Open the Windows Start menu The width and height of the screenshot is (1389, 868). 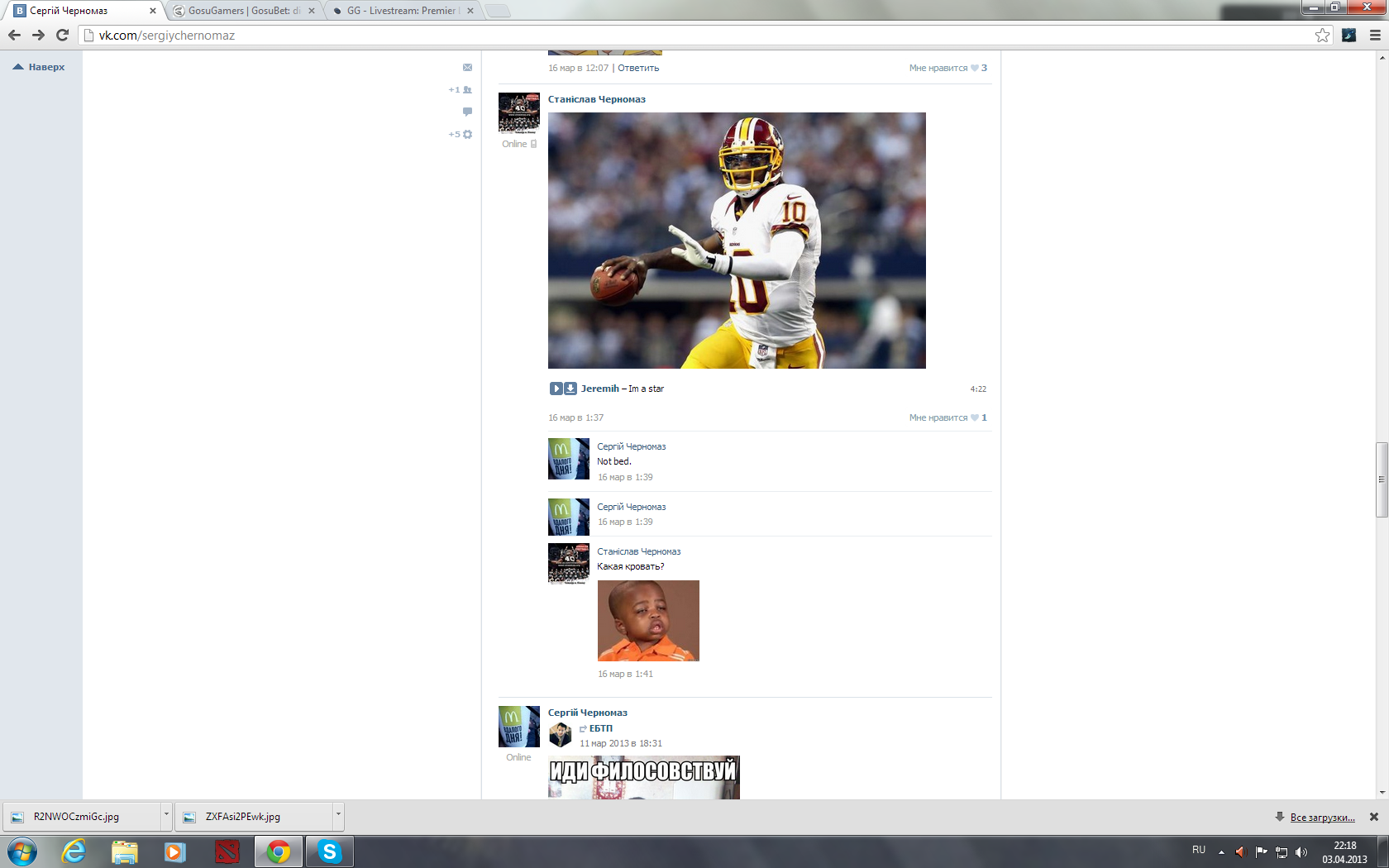[22, 851]
